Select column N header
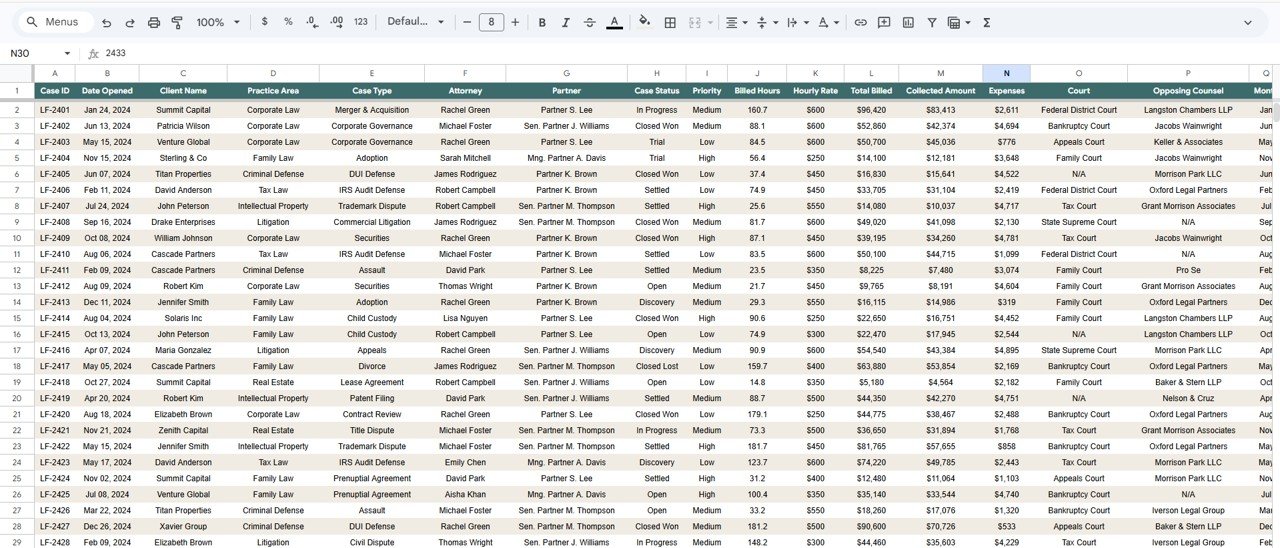This screenshot has height=548, width=1280. [x=1006, y=73]
